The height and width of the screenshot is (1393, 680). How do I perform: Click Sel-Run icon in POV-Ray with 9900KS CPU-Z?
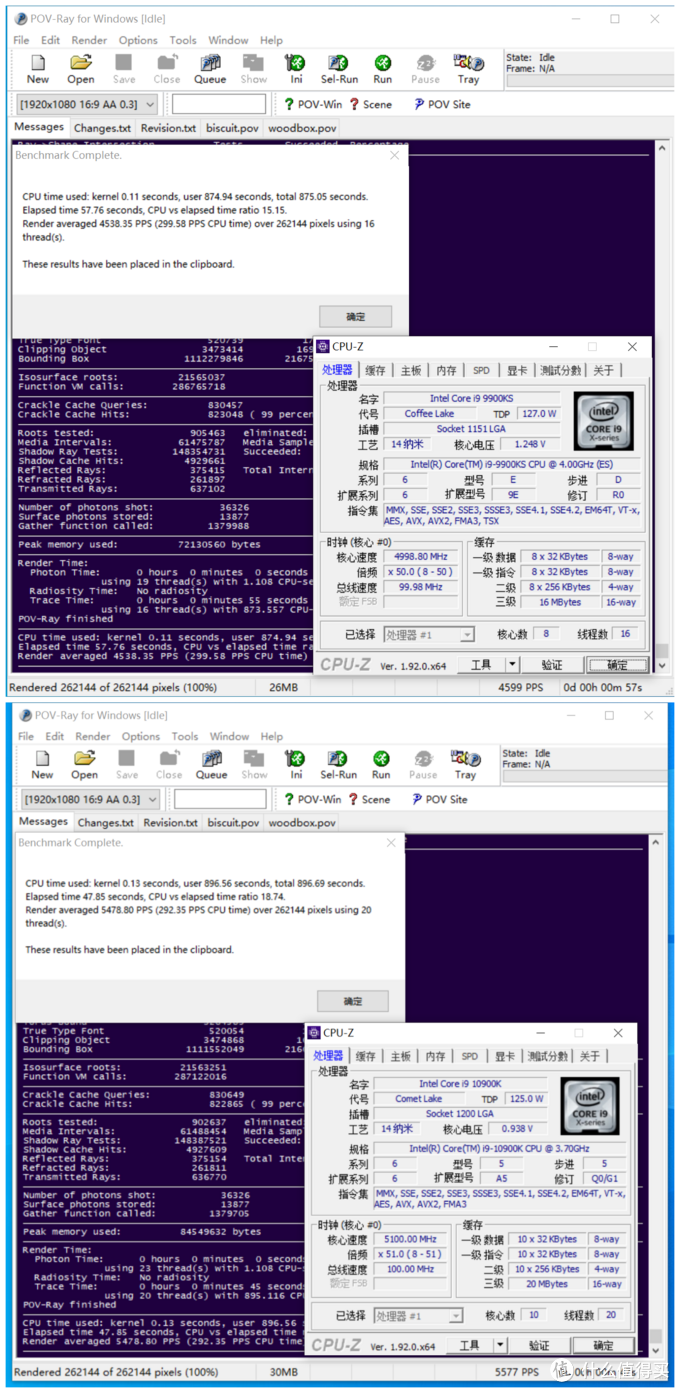pyautogui.click(x=339, y=69)
